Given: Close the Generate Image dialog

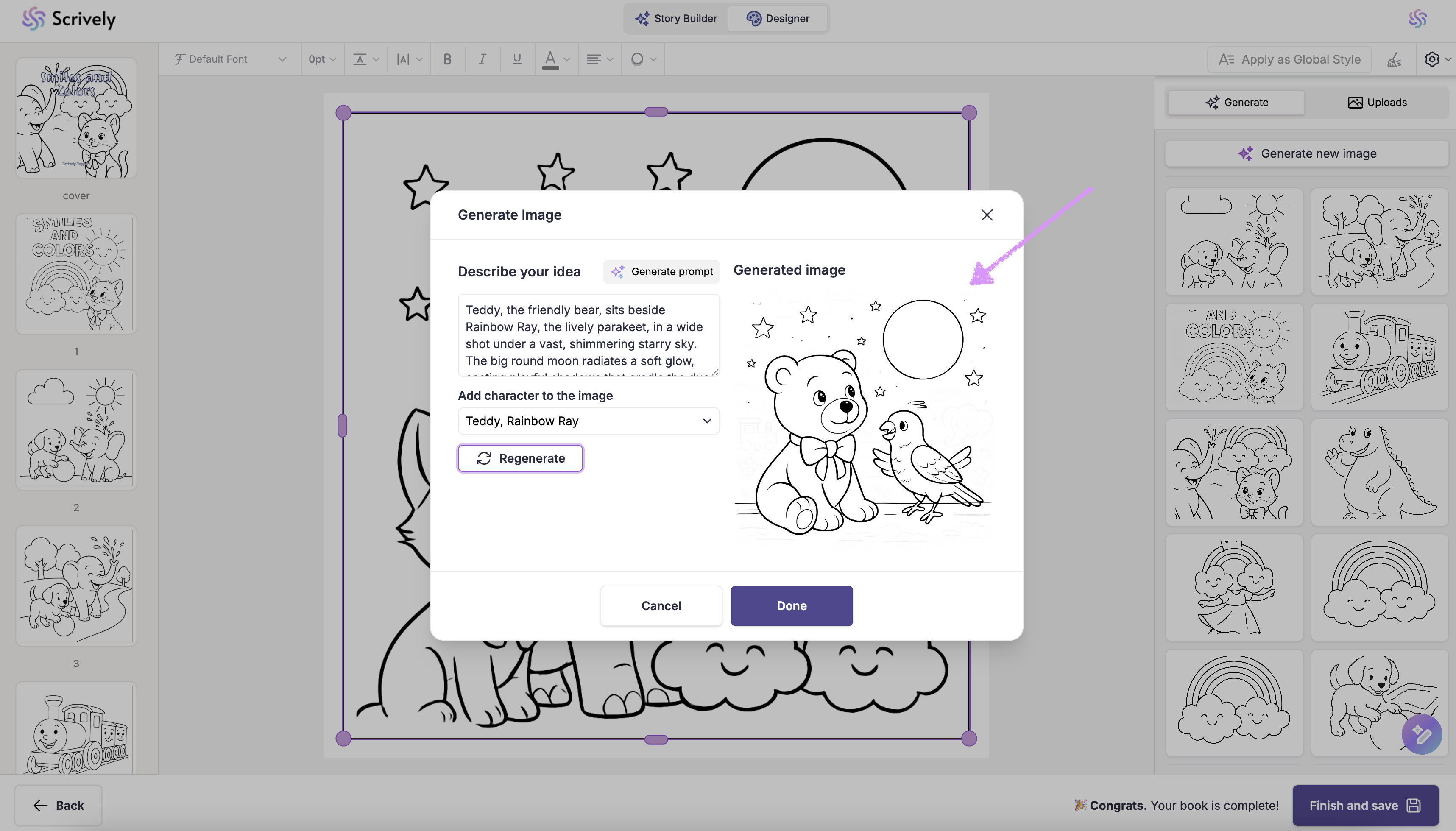Looking at the screenshot, I should (x=987, y=215).
